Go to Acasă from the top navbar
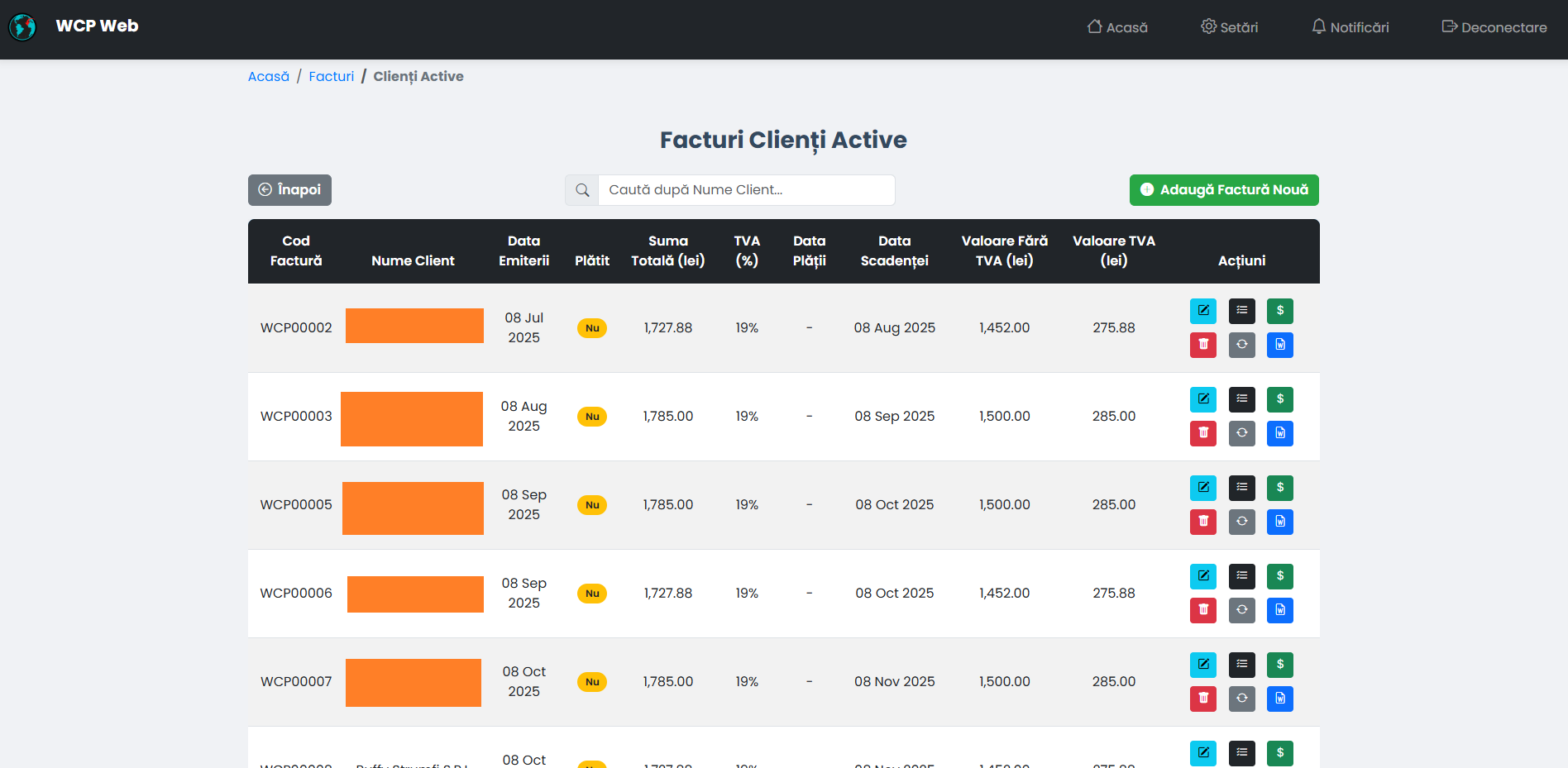The width and height of the screenshot is (1568, 768). [x=1116, y=27]
